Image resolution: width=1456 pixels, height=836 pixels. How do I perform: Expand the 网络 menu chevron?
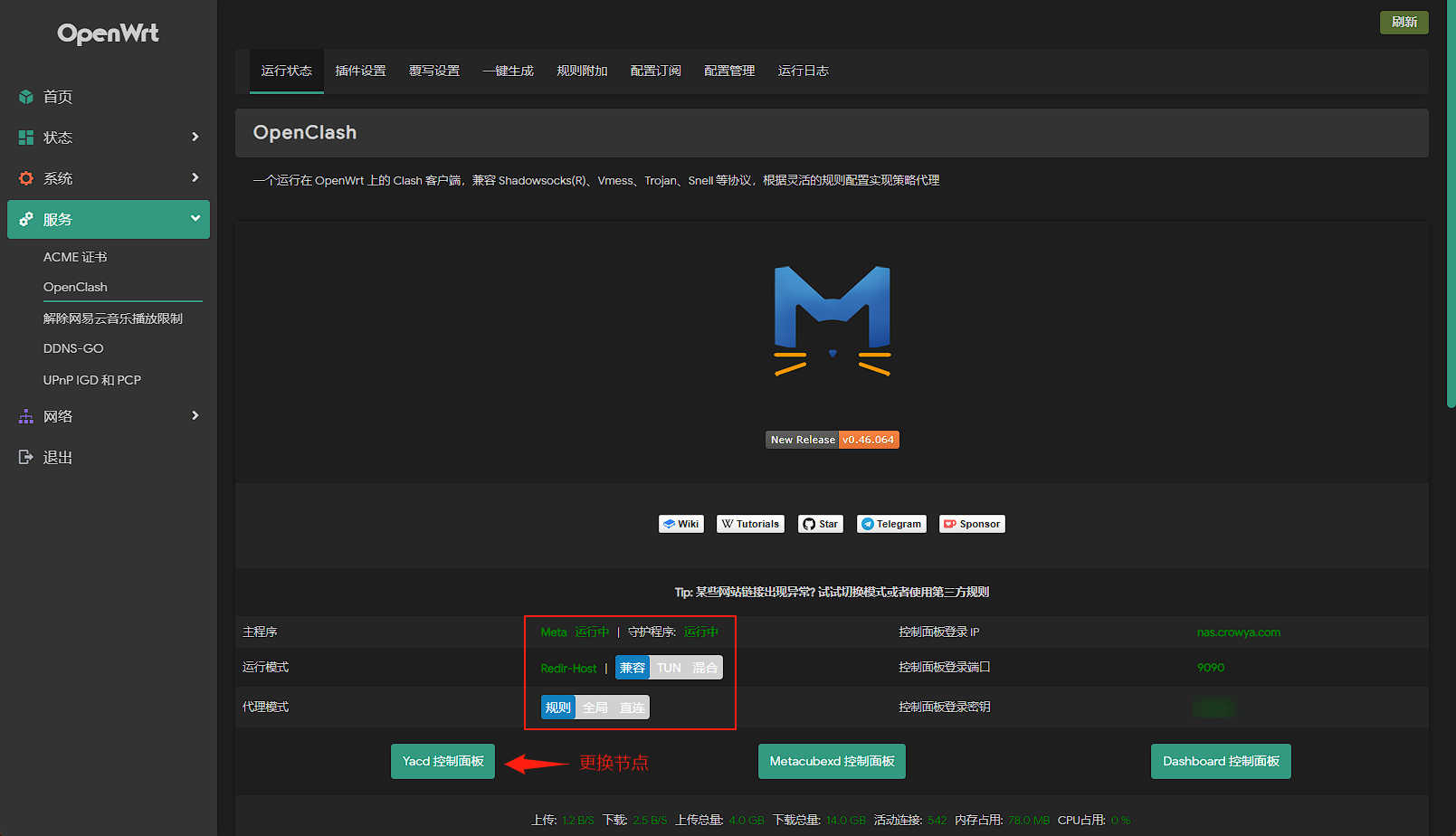195,415
